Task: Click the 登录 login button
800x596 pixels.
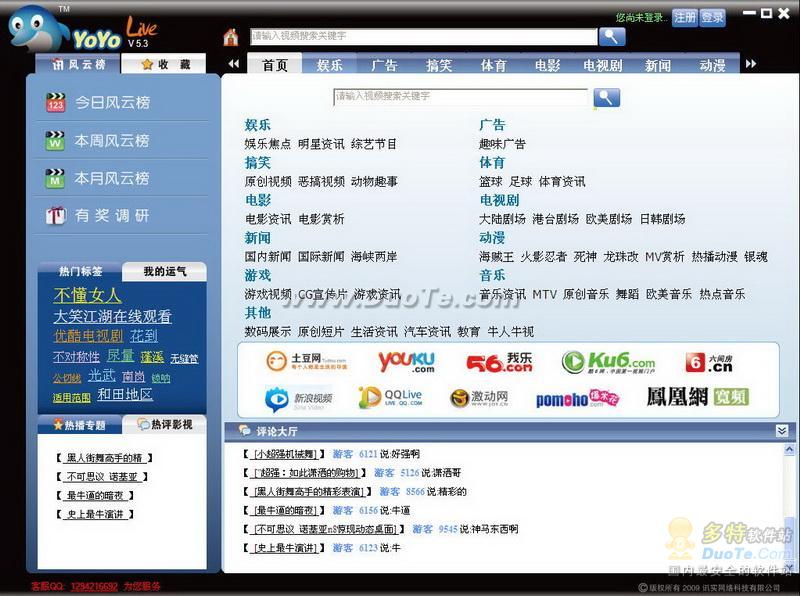Action: [712, 17]
